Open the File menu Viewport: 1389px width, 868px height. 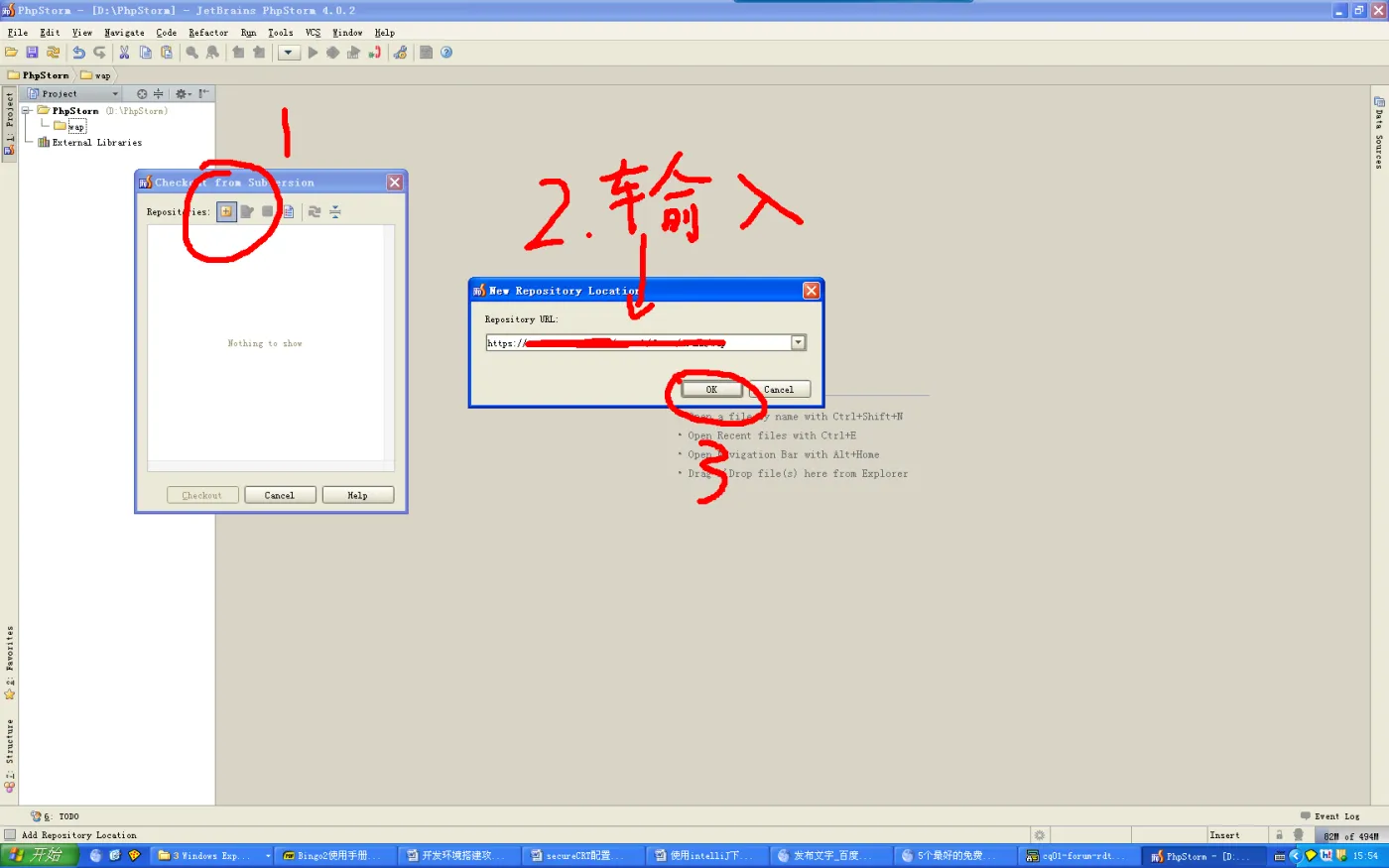(x=18, y=33)
